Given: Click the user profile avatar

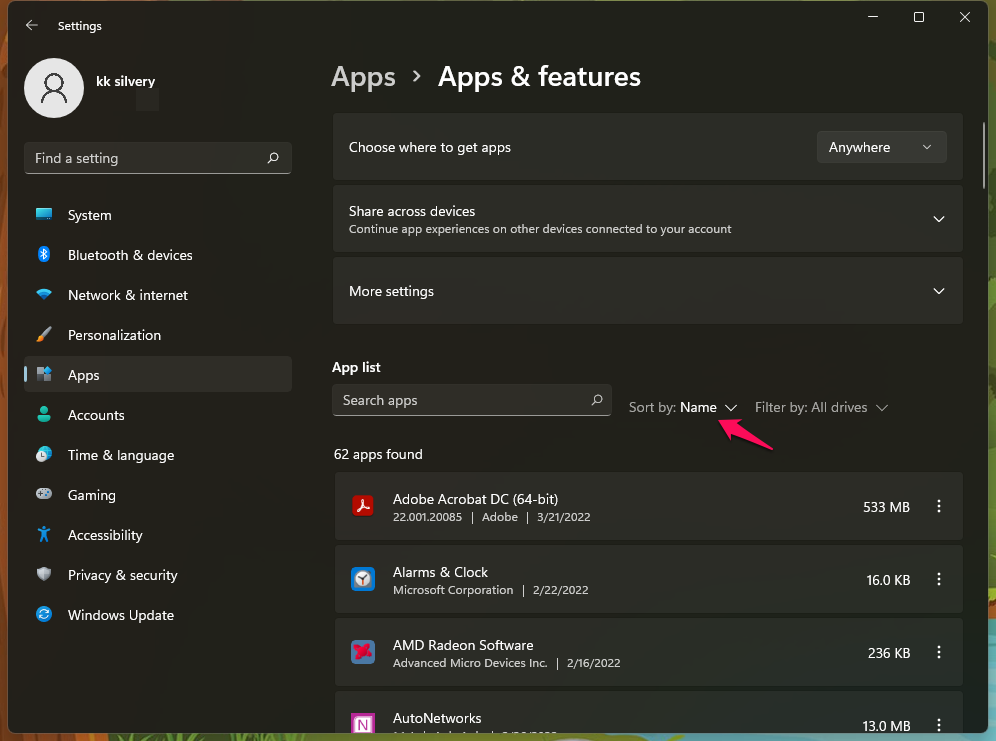Looking at the screenshot, I should click(54, 88).
